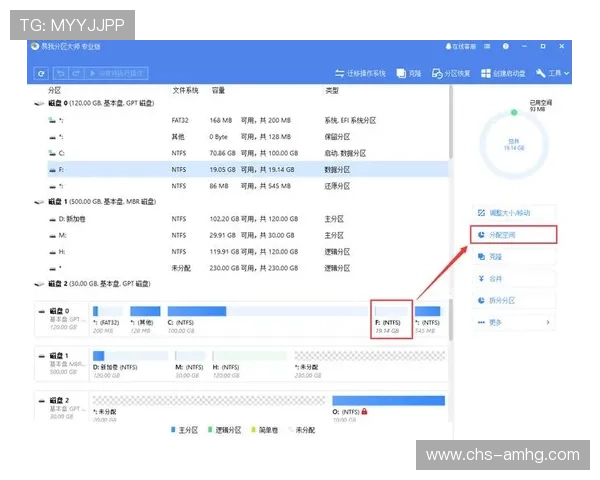Select the 磁盘 2 header in the partition list
The height and width of the screenshot is (480, 600).
pos(99,284)
